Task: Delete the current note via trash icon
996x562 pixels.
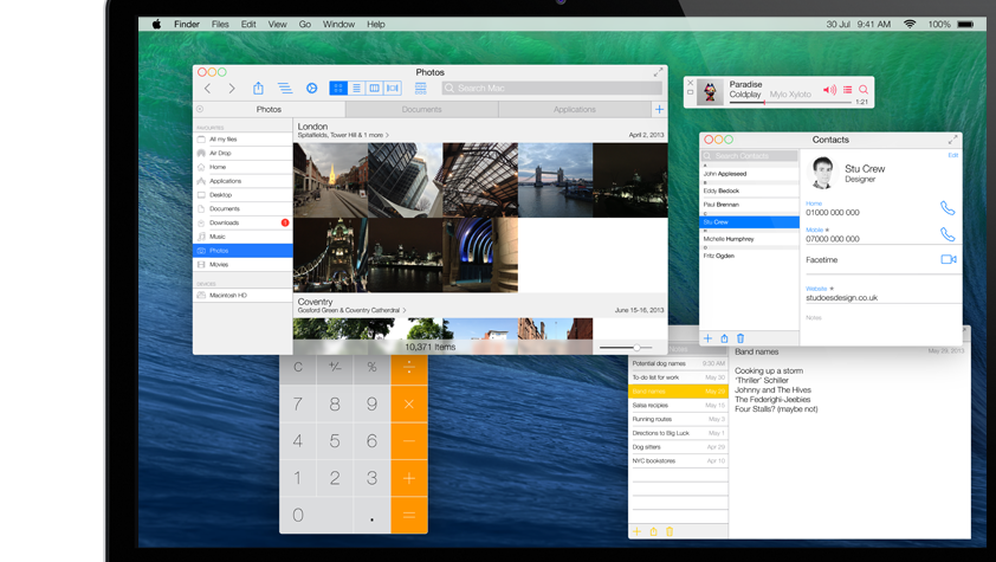Action: pyautogui.click(x=670, y=532)
